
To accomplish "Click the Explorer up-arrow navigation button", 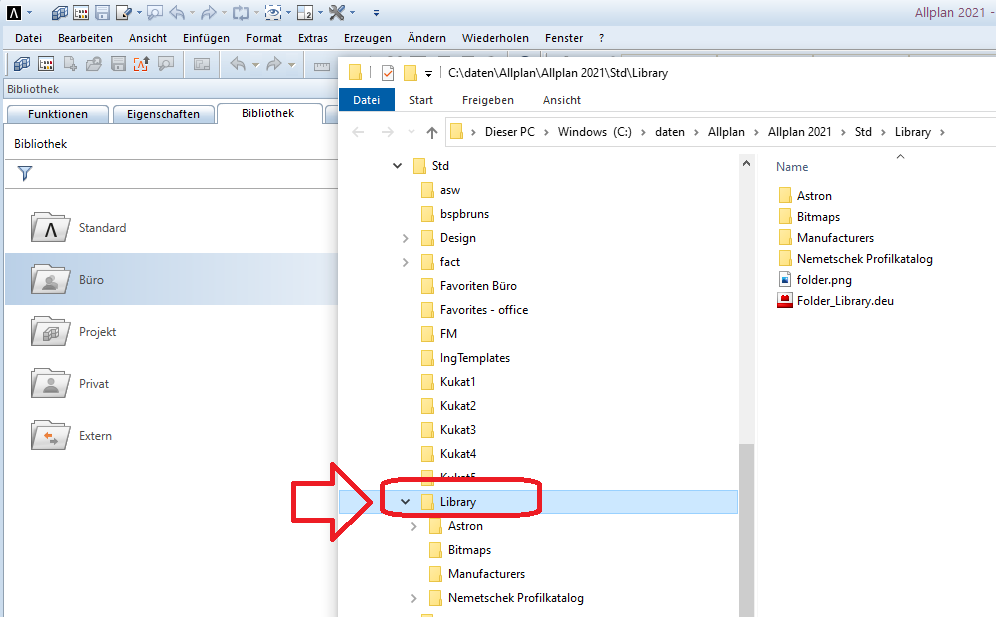I will point(432,132).
